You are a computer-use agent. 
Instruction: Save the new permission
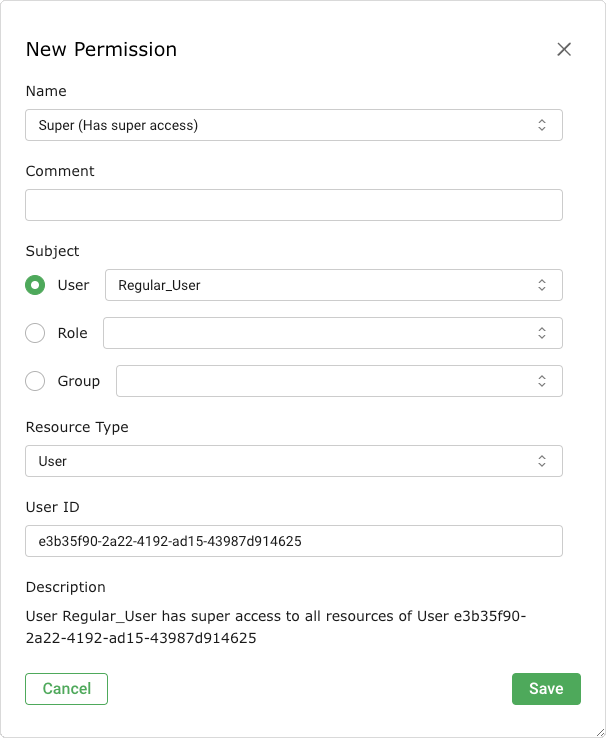546,689
